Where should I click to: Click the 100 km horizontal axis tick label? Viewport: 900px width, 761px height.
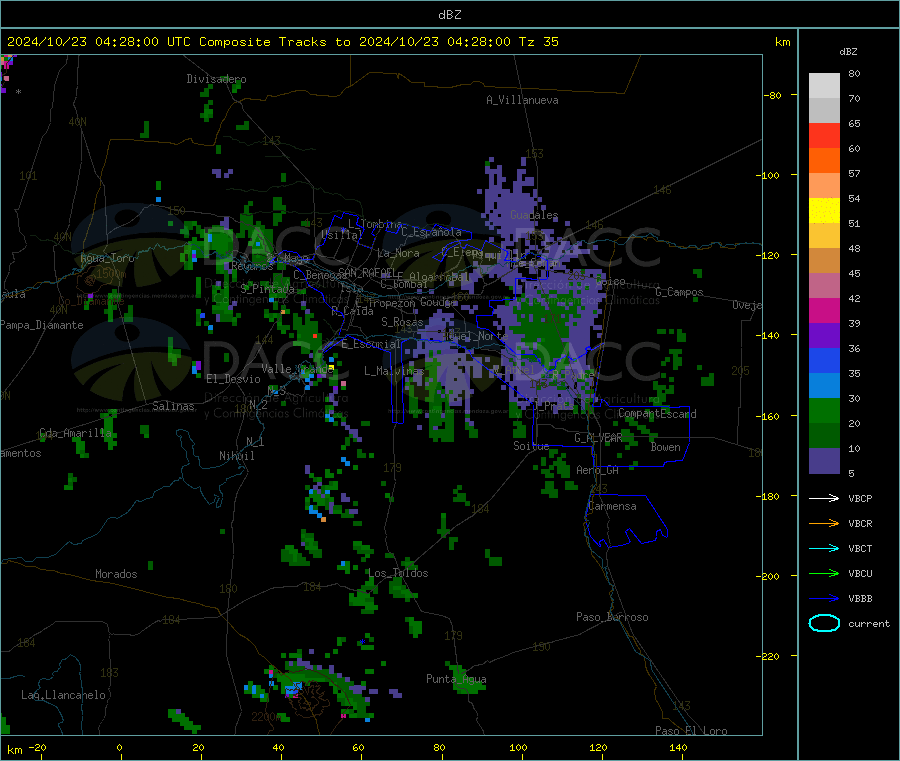(518, 747)
